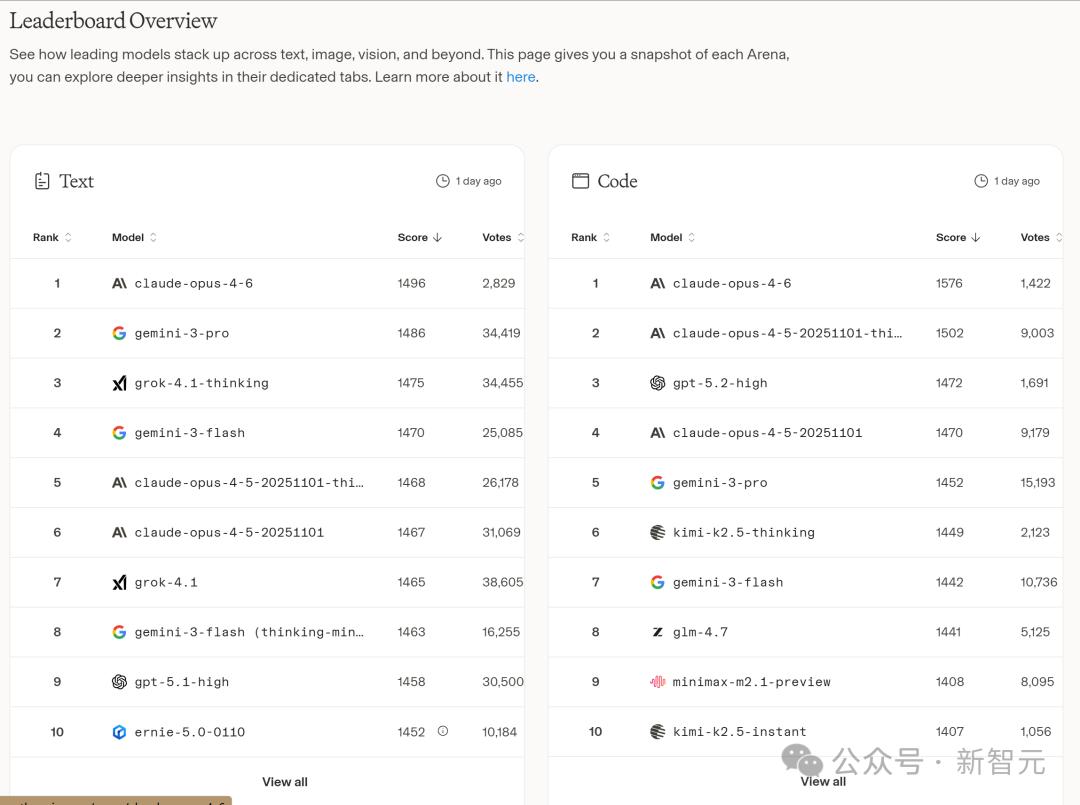1080x805 pixels.
Task: Click Google logo next to gemini-3-flash (thinking-min…
Action: coord(119,632)
